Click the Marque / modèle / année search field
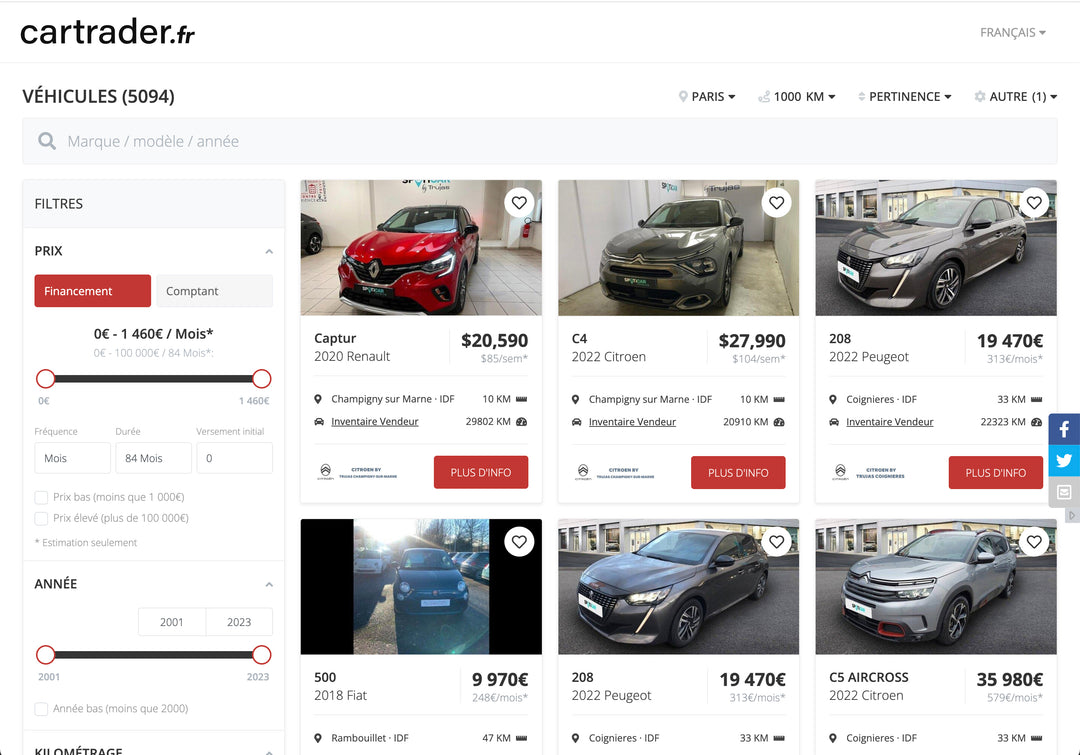 click(540, 141)
